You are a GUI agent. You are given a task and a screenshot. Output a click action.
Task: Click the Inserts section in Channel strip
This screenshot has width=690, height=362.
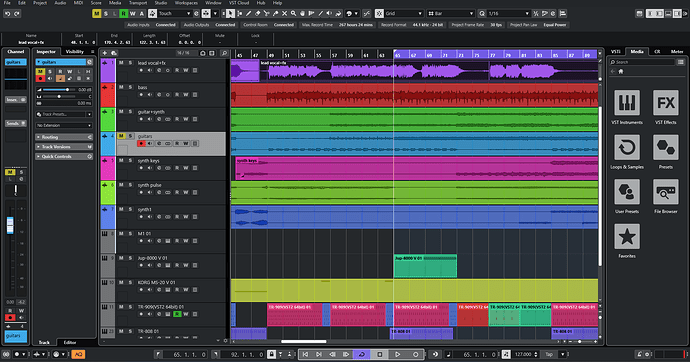[x=16, y=100]
